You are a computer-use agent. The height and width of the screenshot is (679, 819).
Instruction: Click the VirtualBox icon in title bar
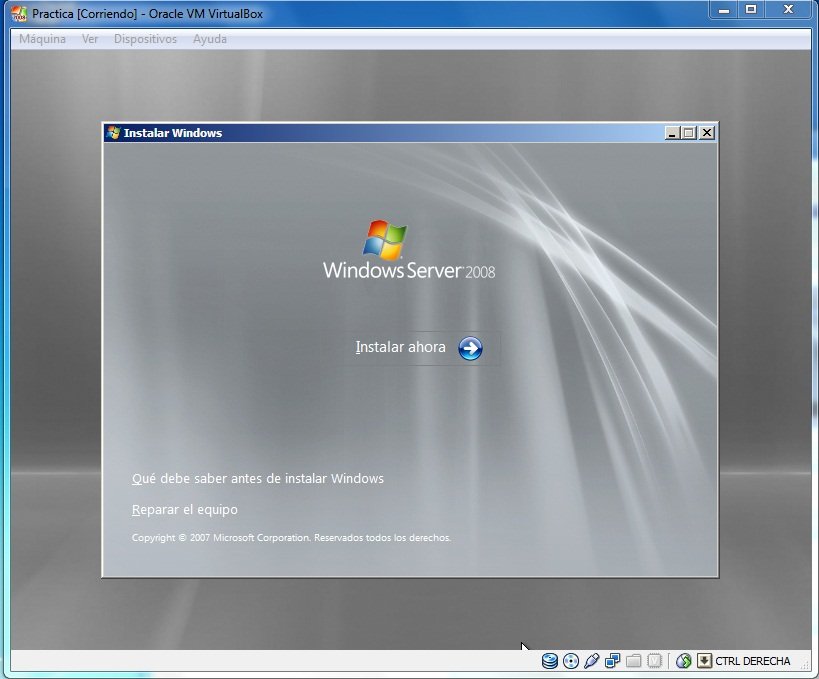19,14
